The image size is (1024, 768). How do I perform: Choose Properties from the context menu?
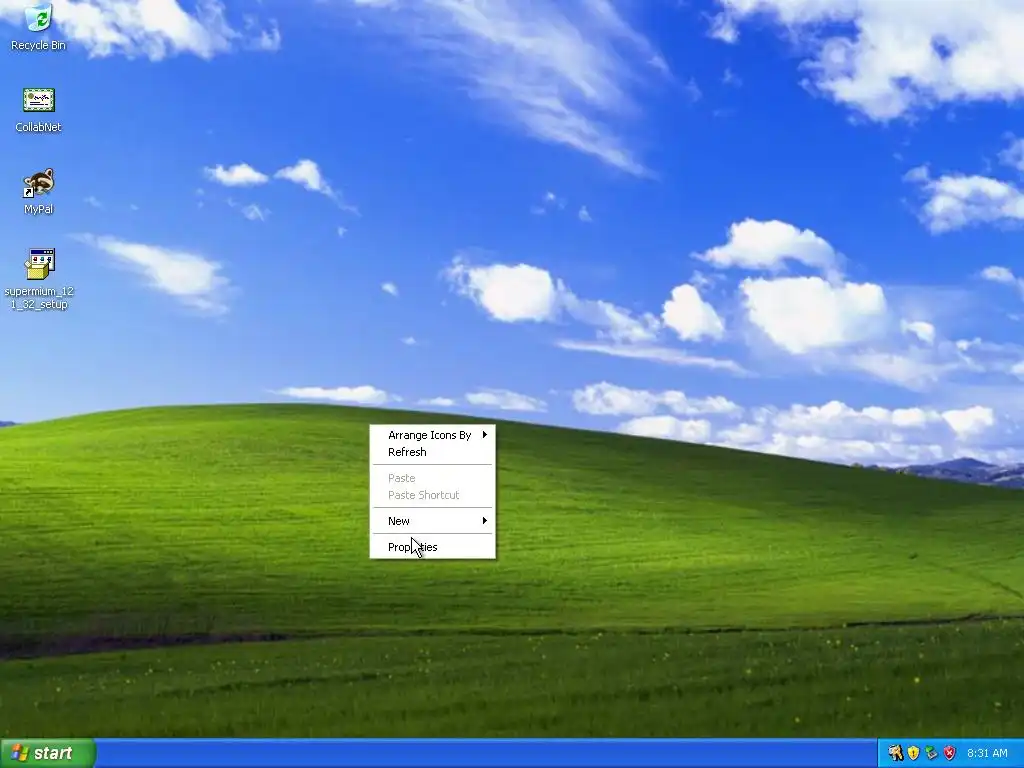(432, 547)
